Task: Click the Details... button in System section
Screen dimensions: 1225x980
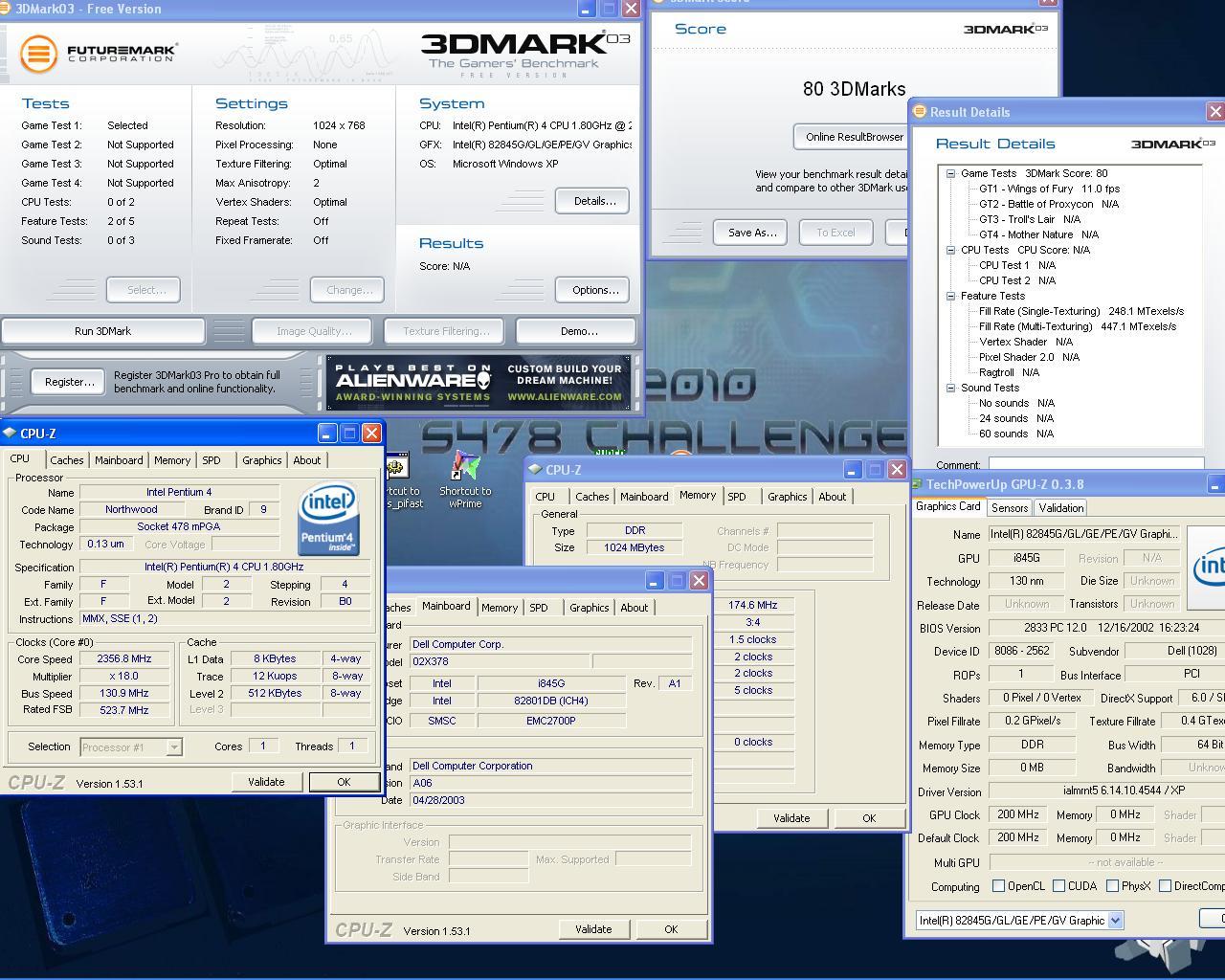Action: [x=594, y=201]
